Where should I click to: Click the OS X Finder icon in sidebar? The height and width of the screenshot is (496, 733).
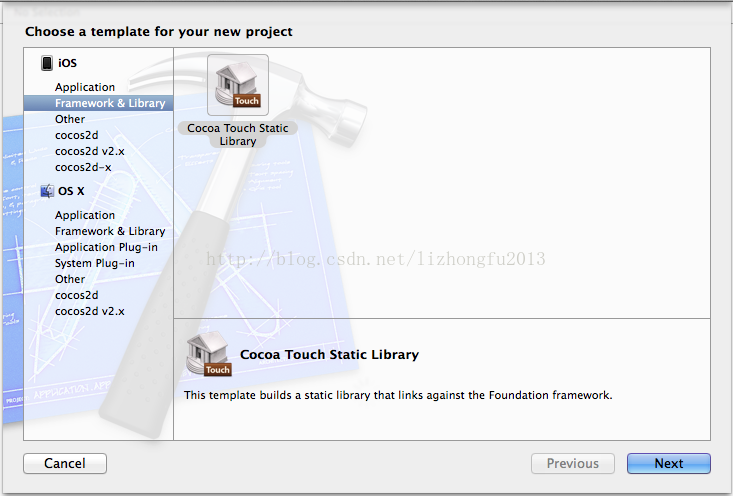[x=47, y=191]
